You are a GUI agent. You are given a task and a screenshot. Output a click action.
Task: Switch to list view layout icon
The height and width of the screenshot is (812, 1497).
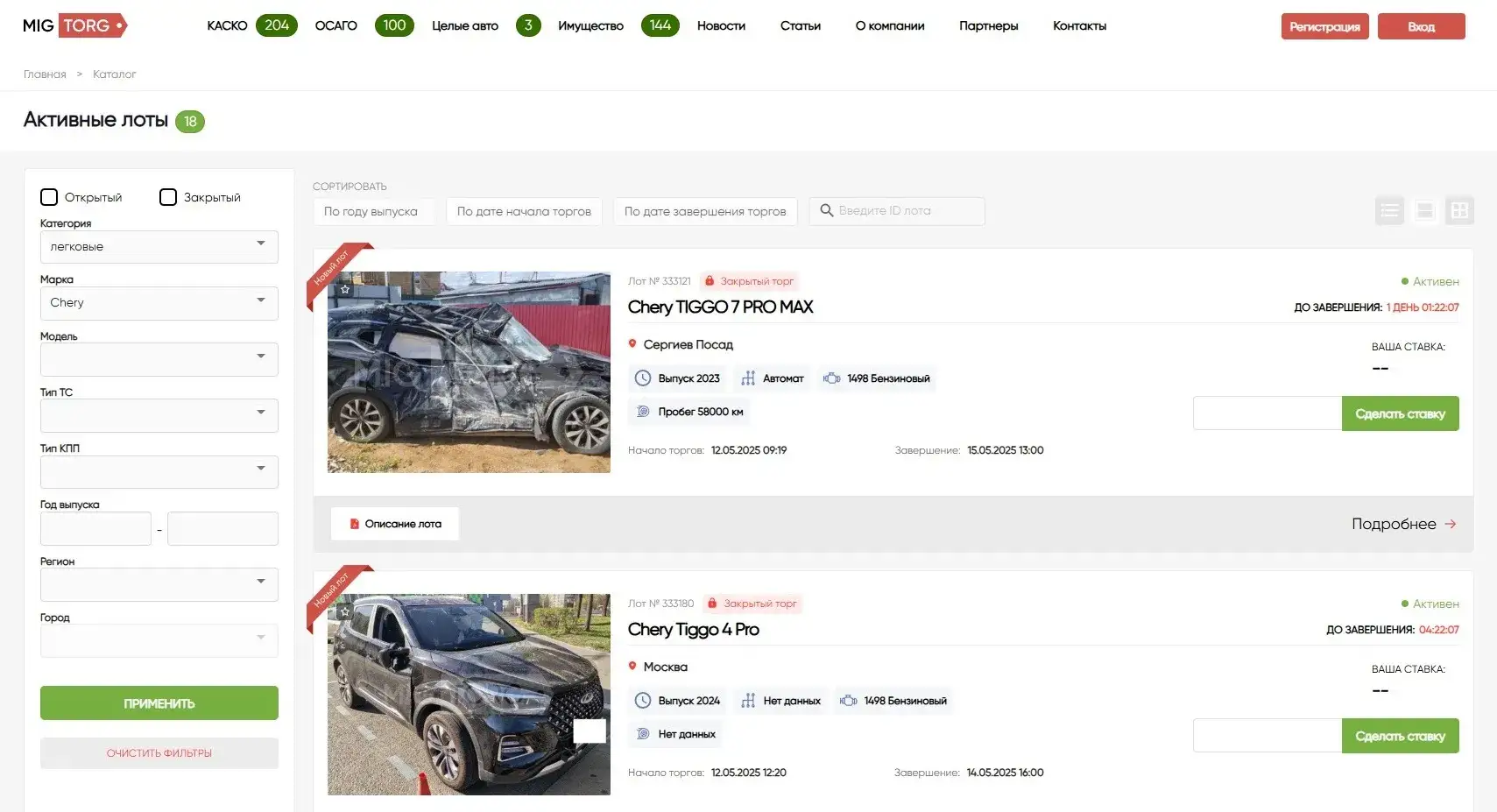[1389, 210]
